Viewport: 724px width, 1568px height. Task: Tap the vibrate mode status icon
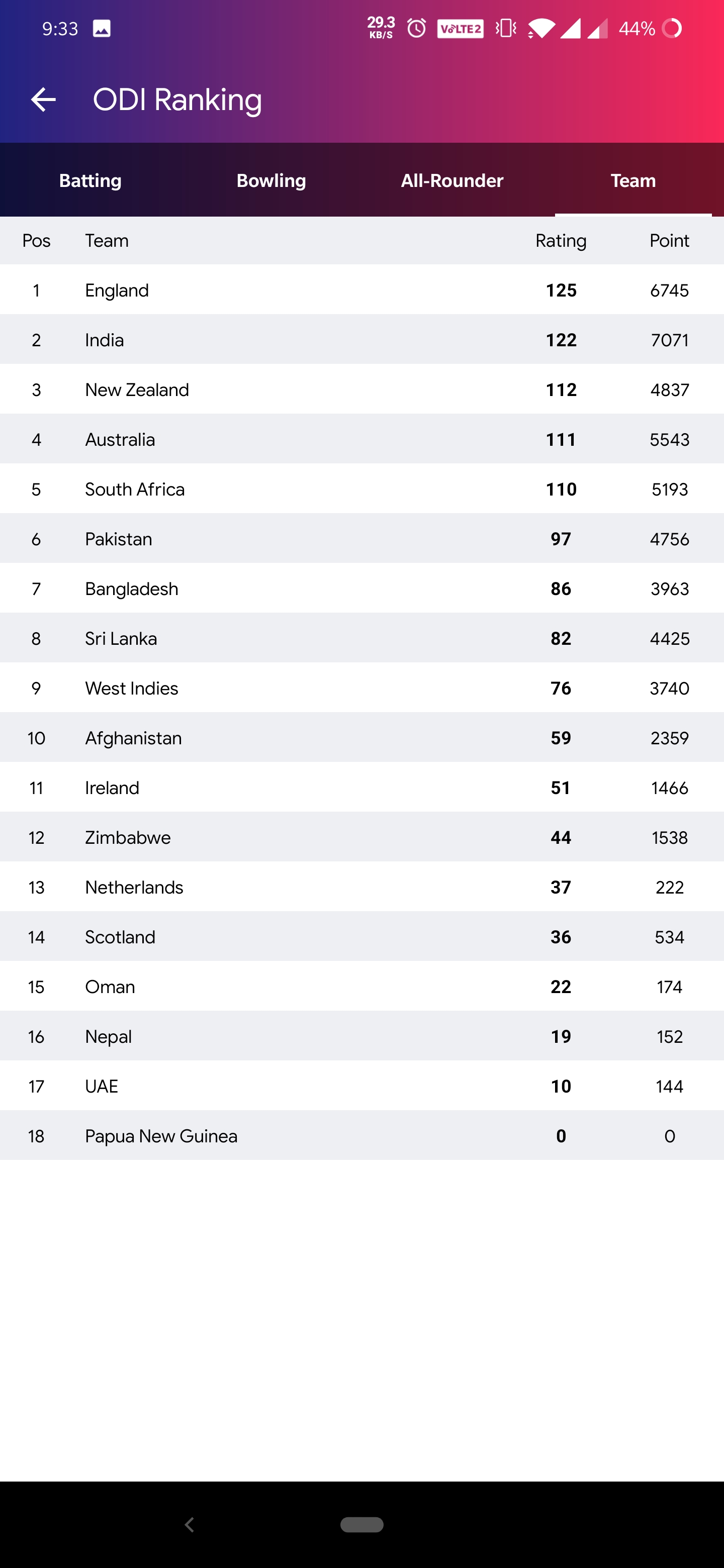click(x=506, y=28)
